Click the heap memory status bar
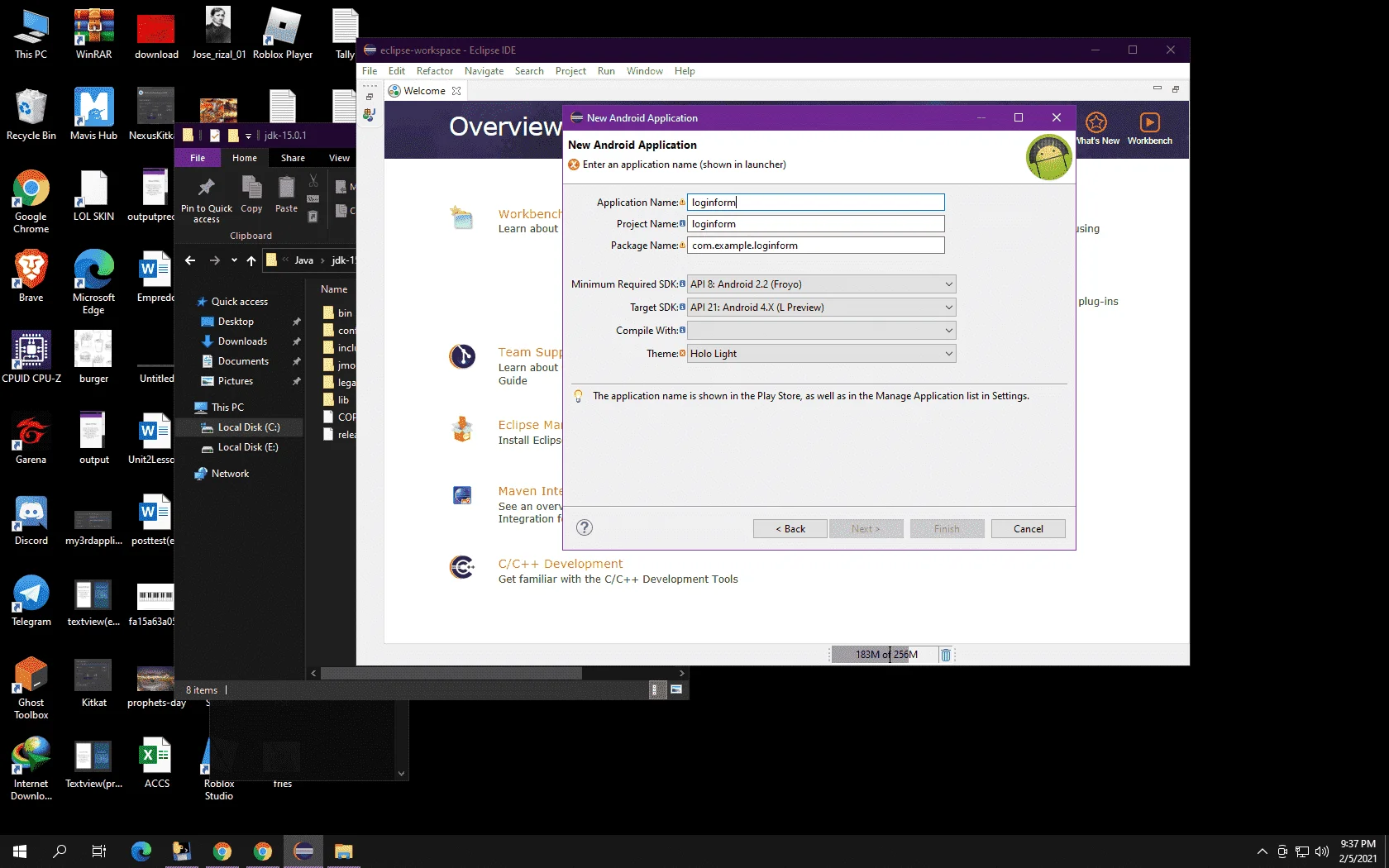 (885, 655)
